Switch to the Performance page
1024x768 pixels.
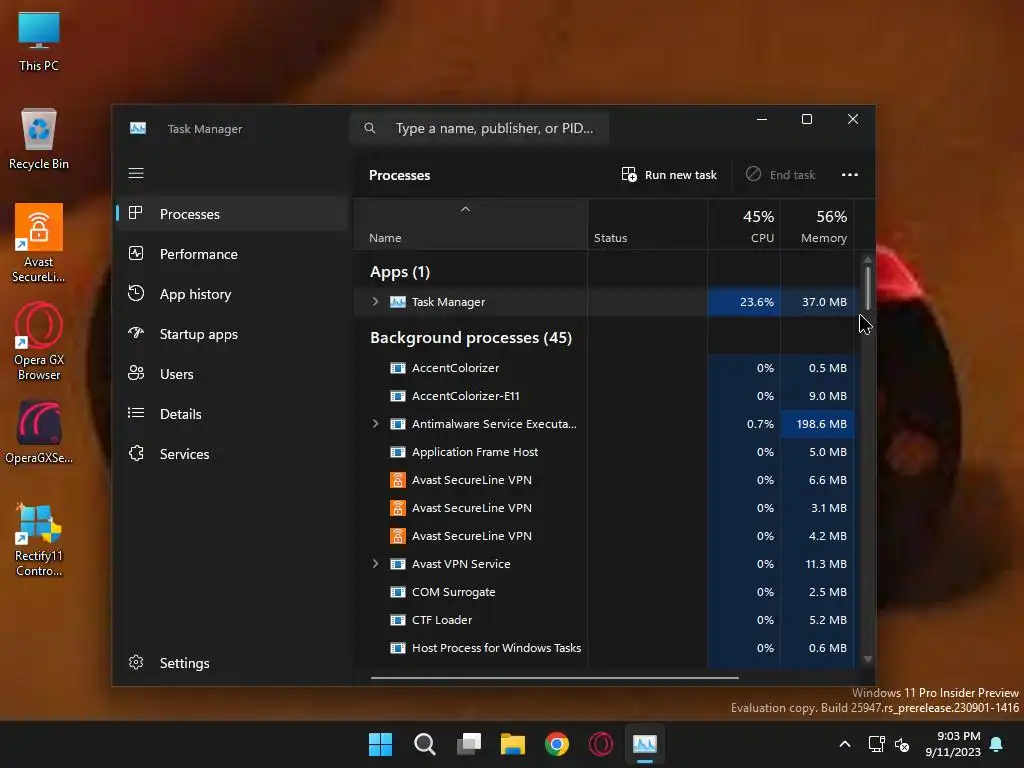point(232,254)
